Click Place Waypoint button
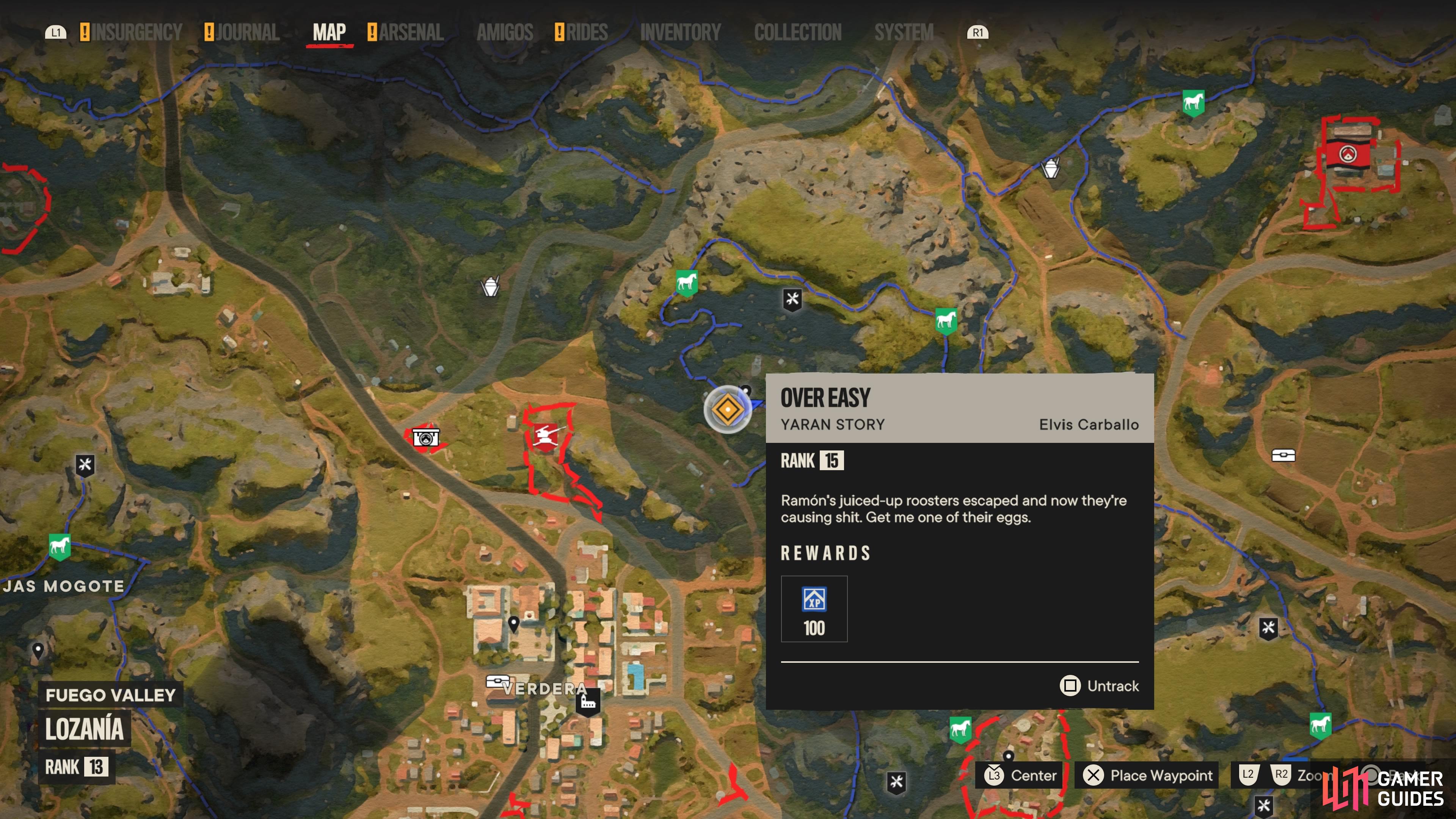Viewport: 1456px width, 819px height. point(1147,775)
